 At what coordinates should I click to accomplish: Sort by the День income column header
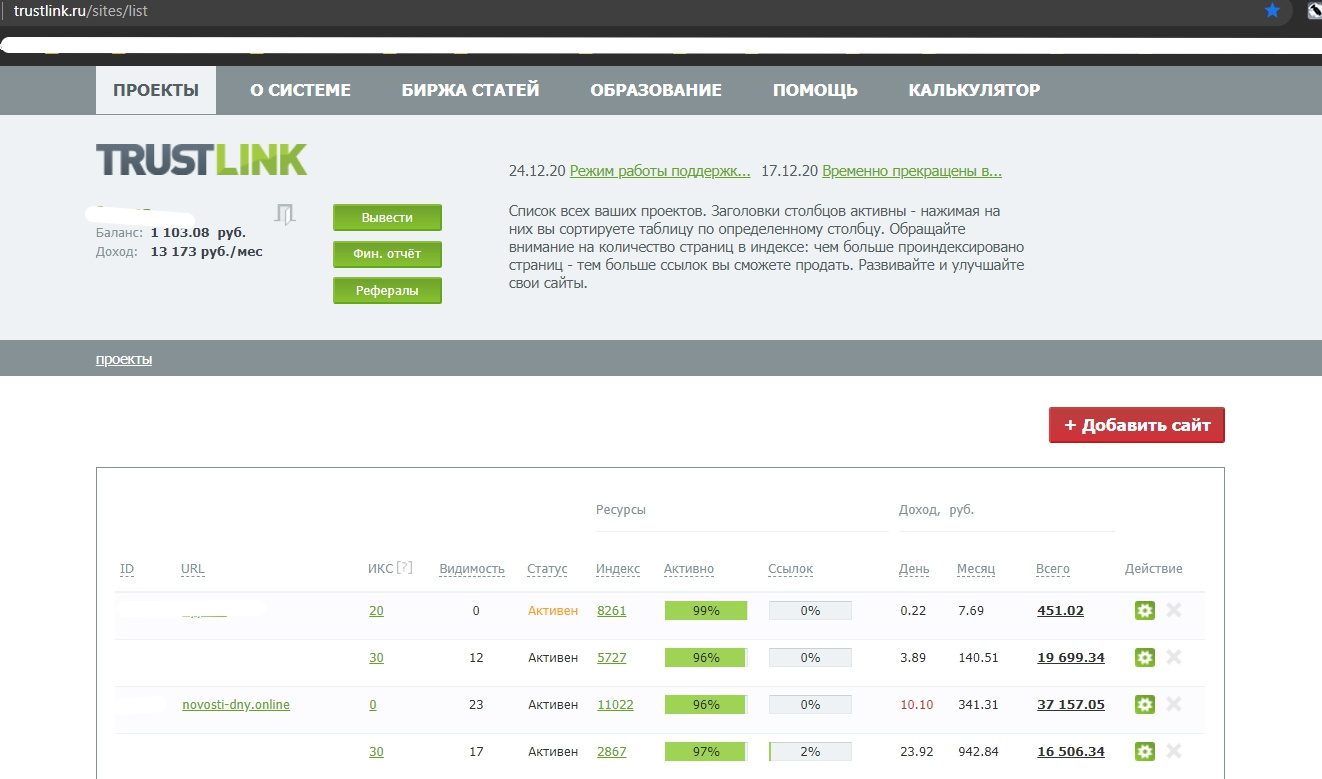coord(914,569)
